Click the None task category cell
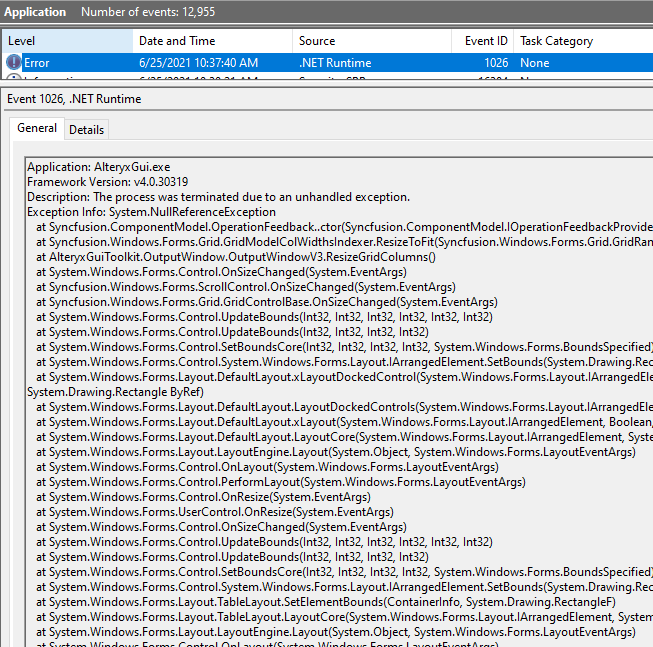Screen dimensions: 653x647 click(x=535, y=63)
